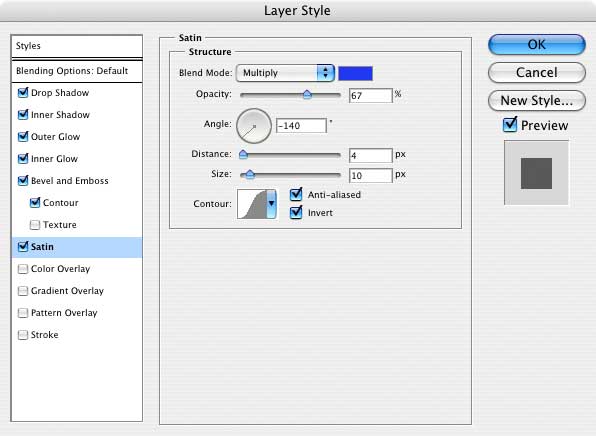Open the Blend Mode Multiply dropdown
This screenshot has width=596, height=436.
(285, 73)
